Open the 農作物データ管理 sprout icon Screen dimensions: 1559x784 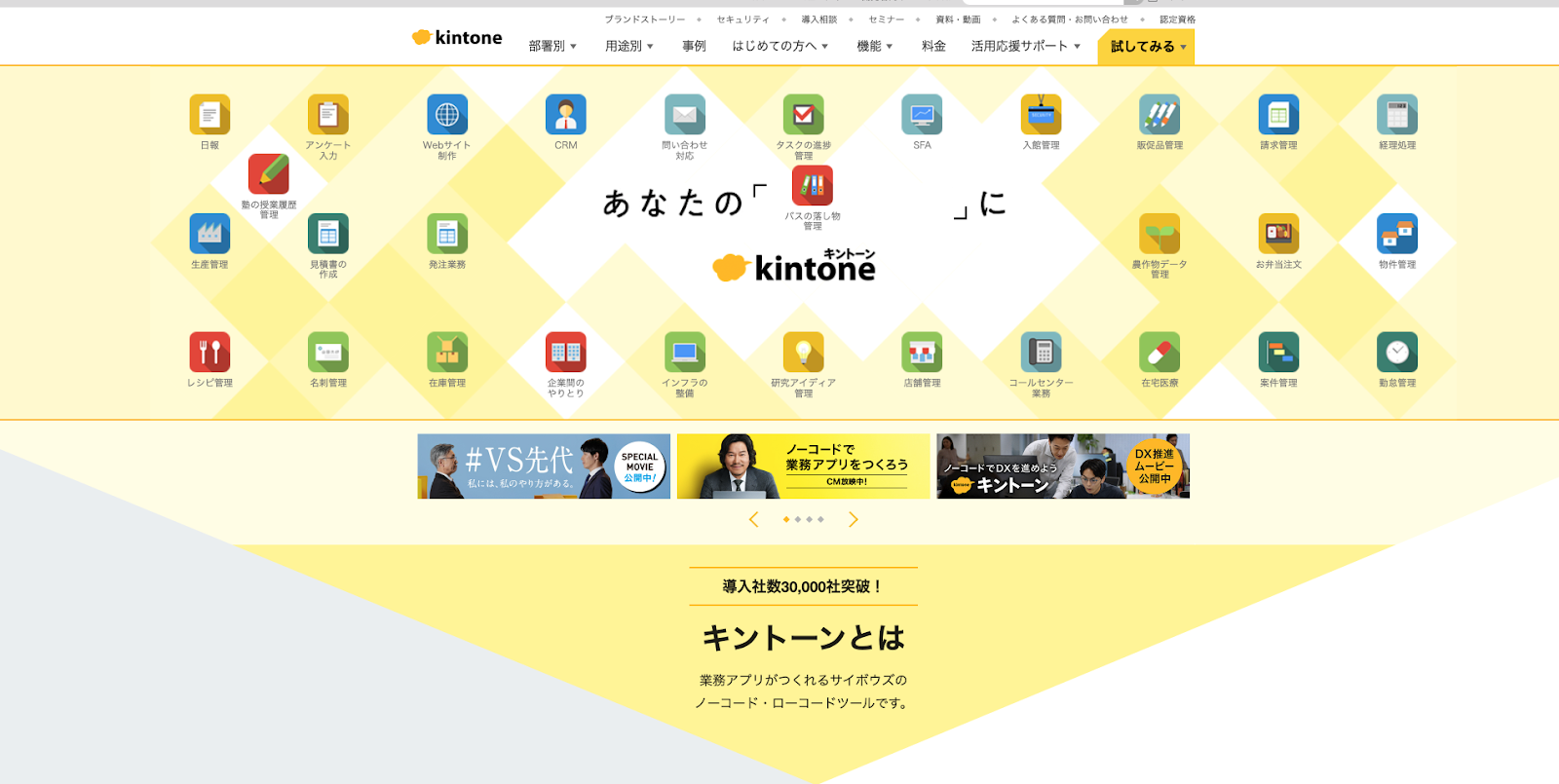pyautogui.click(x=1160, y=234)
